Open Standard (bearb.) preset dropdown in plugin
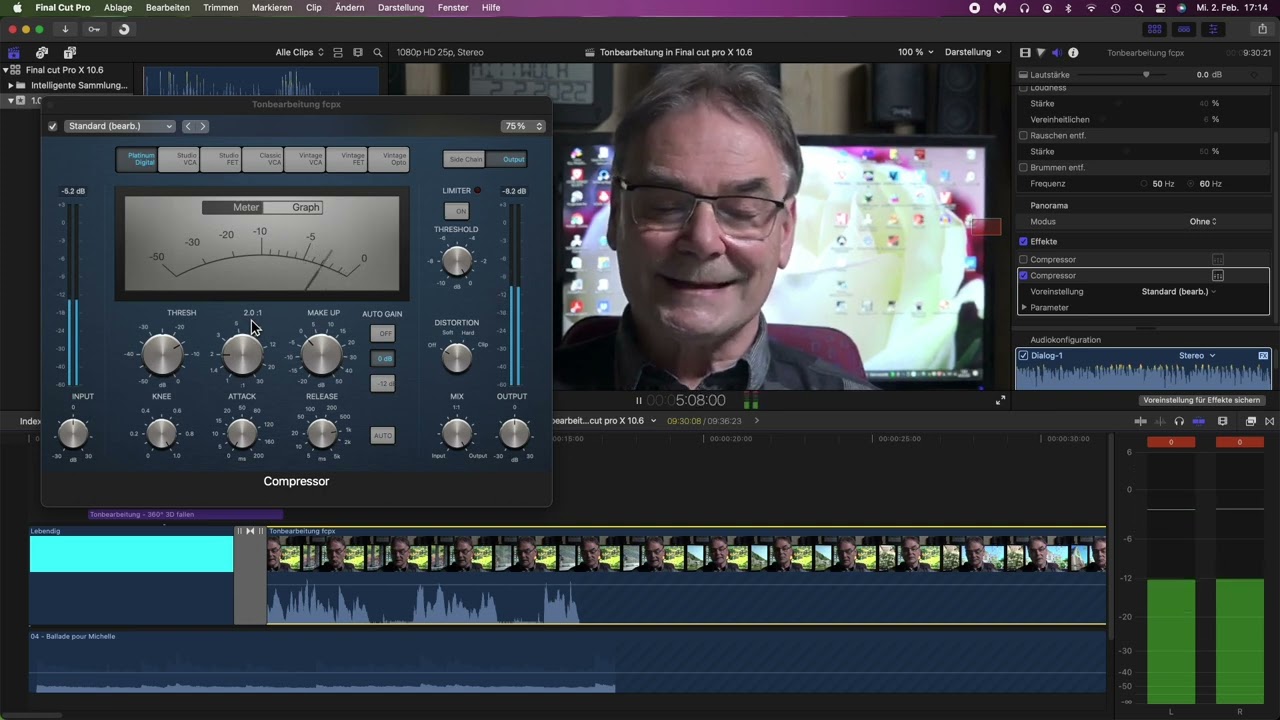The height and width of the screenshot is (720, 1280). (120, 126)
